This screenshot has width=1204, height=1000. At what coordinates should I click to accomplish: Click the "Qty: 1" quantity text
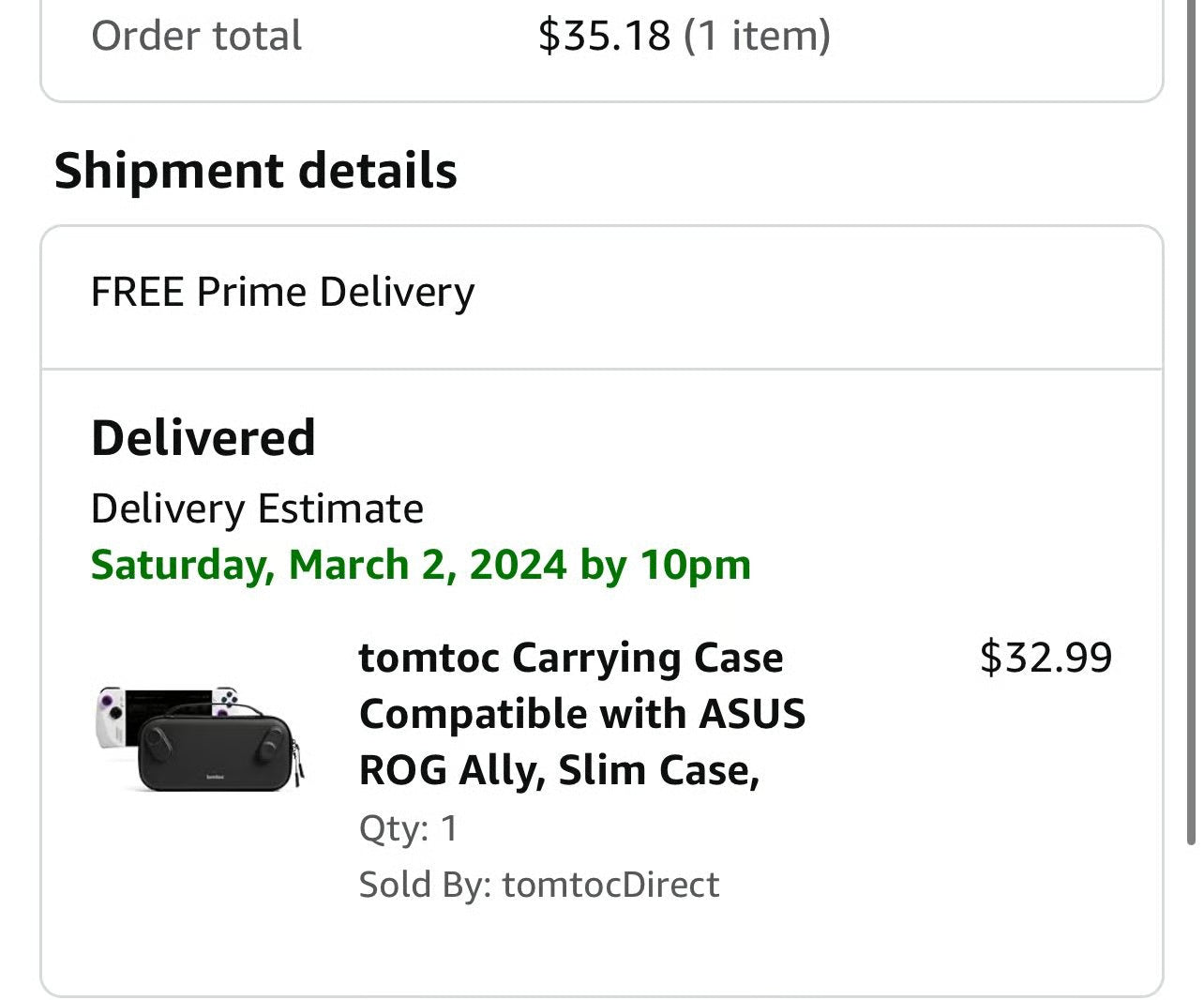408,828
